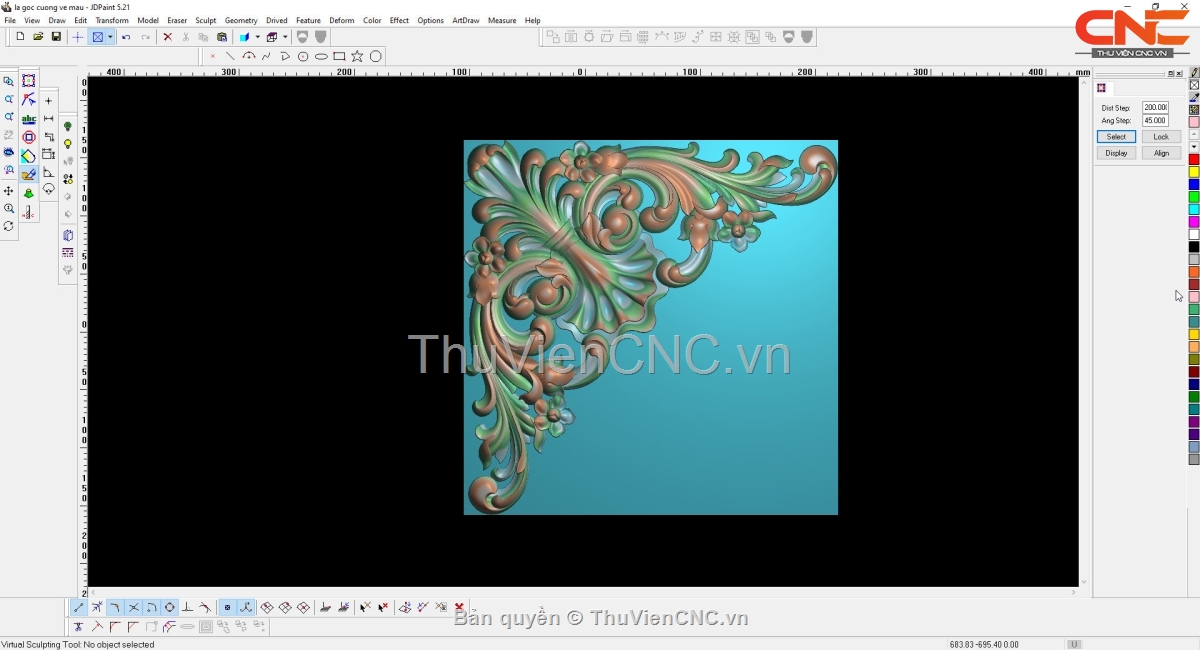Select the rectangle drawing tool
The height and width of the screenshot is (650, 1200).
tap(339, 56)
